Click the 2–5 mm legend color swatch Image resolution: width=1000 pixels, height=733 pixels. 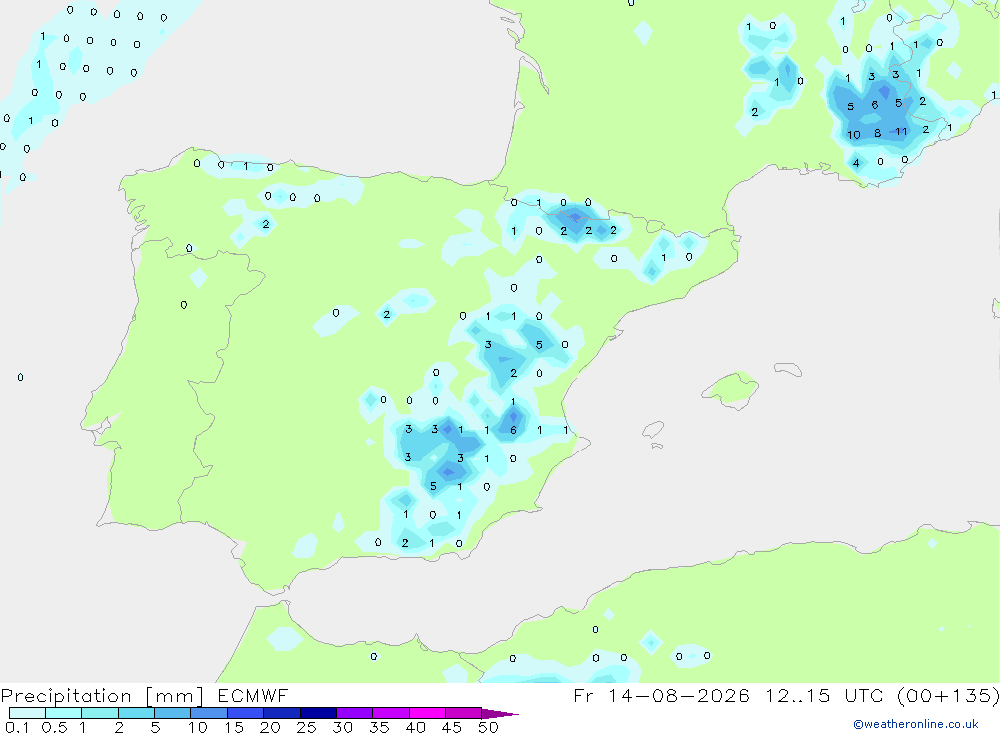(x=136, y=713)
